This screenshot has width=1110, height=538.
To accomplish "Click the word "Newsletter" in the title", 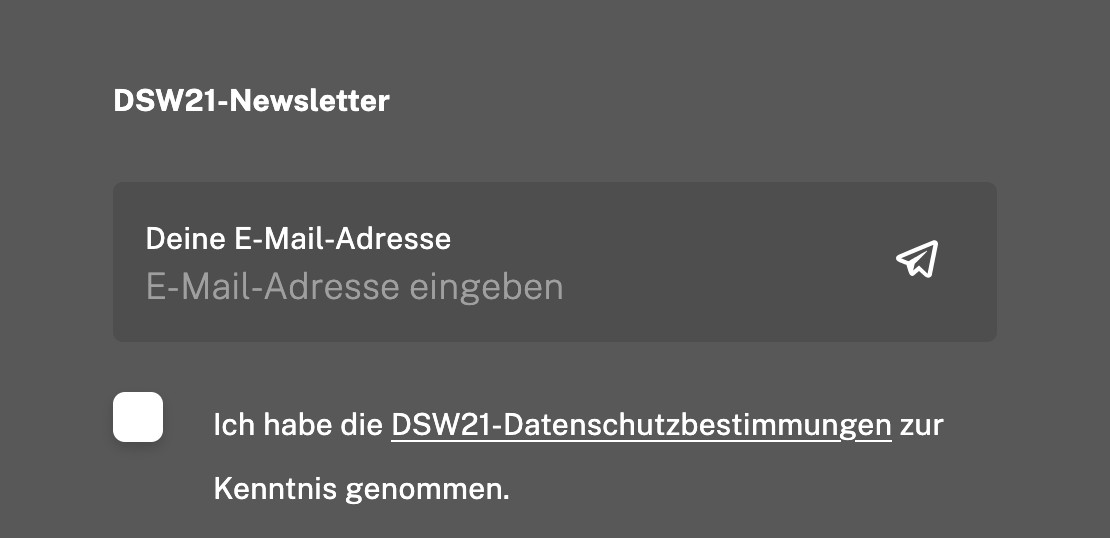I will [x=310, y=100].
